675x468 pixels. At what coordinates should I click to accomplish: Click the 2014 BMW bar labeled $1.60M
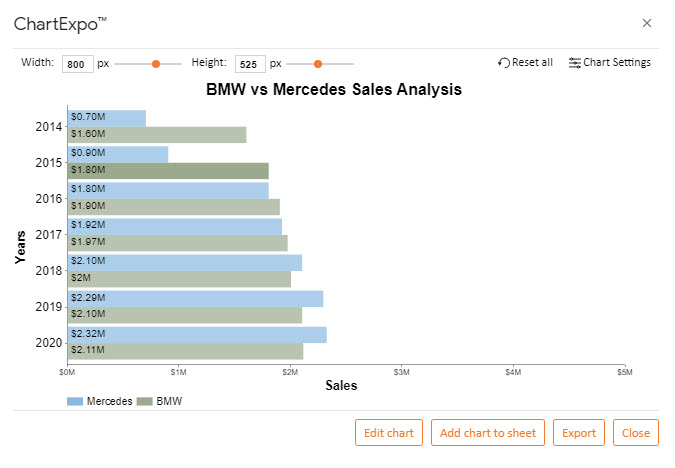tap(157, 135)
